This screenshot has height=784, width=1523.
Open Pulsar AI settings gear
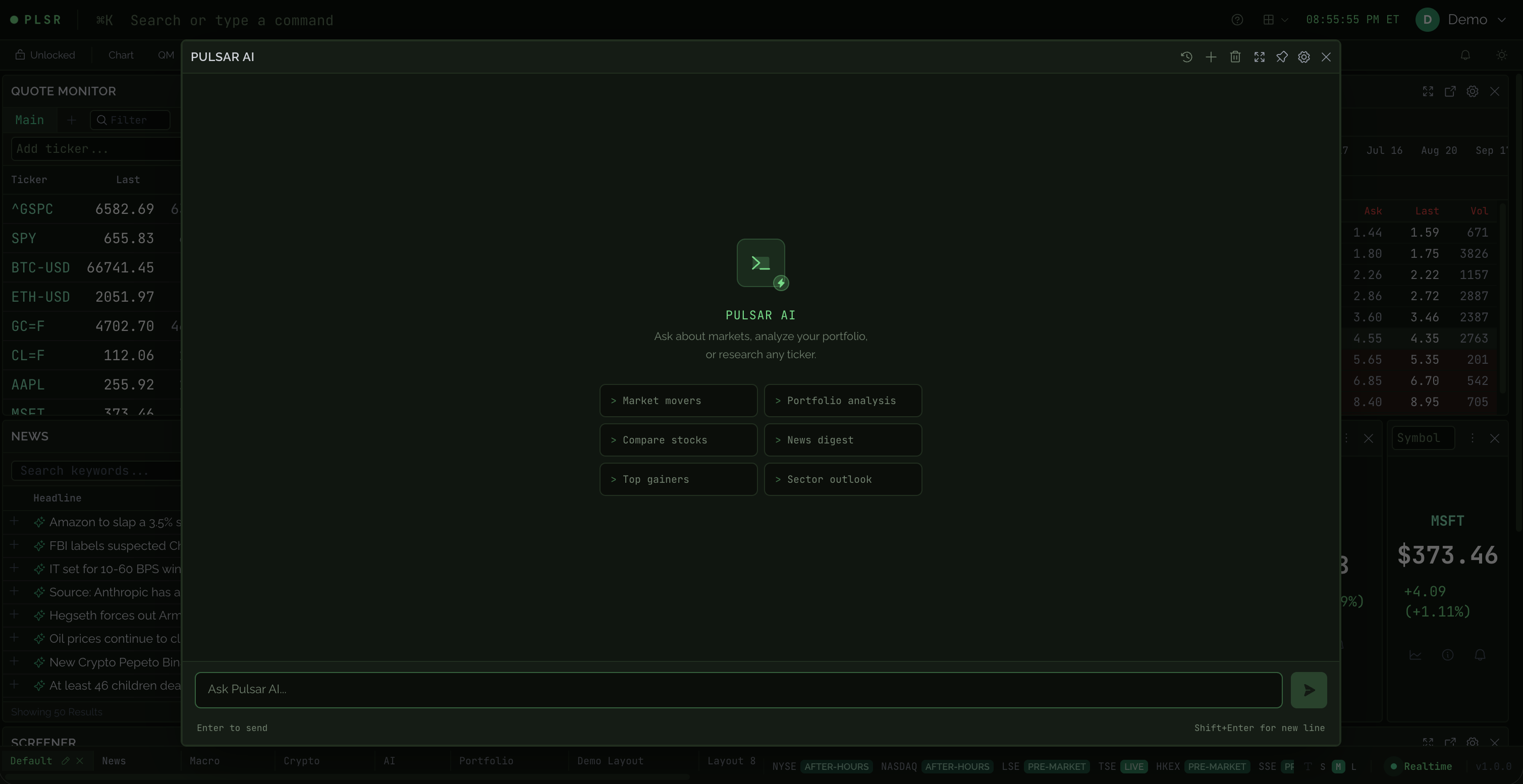point(1303,57)
